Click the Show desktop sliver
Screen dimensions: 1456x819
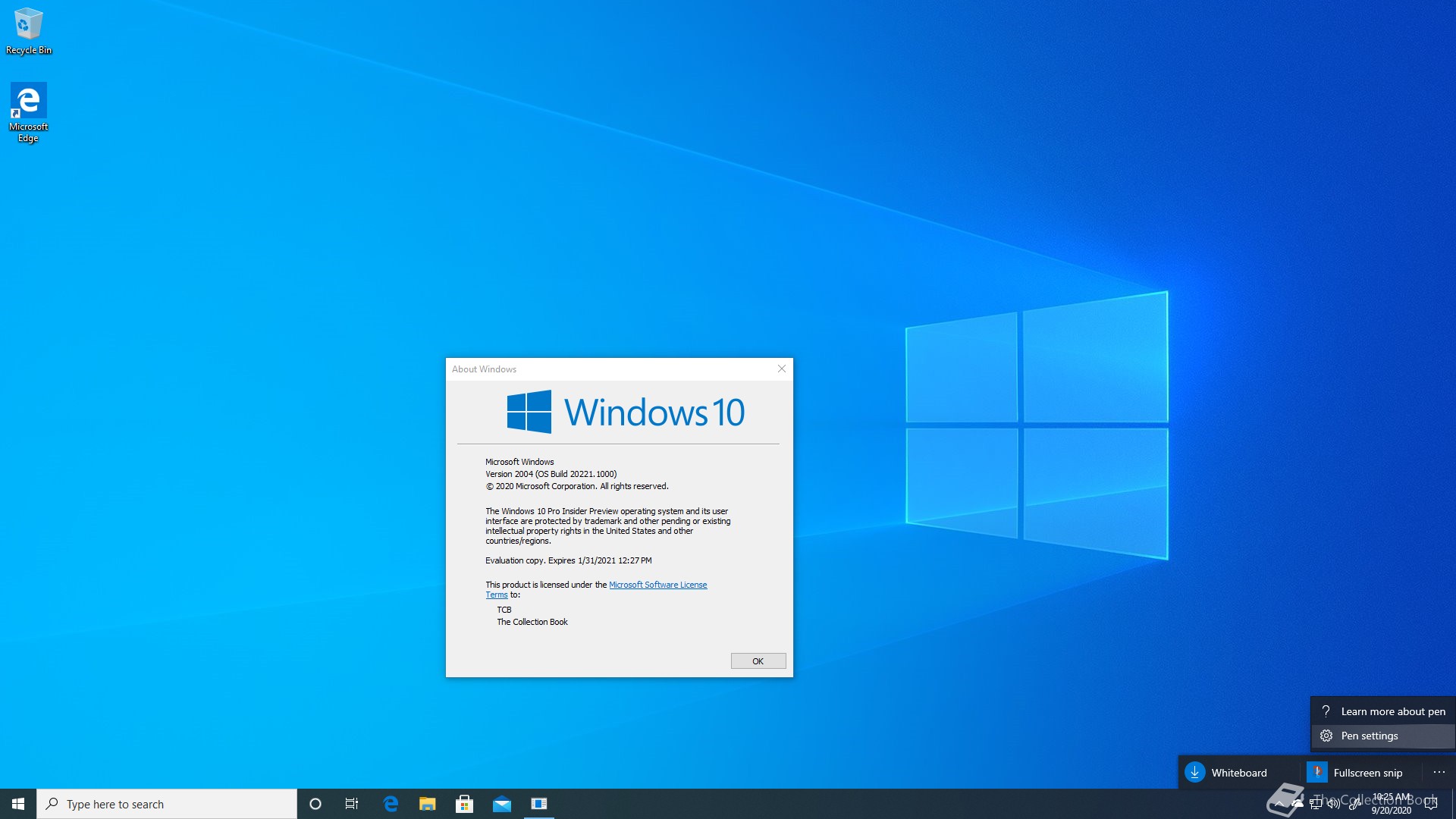click(1453, 804)
